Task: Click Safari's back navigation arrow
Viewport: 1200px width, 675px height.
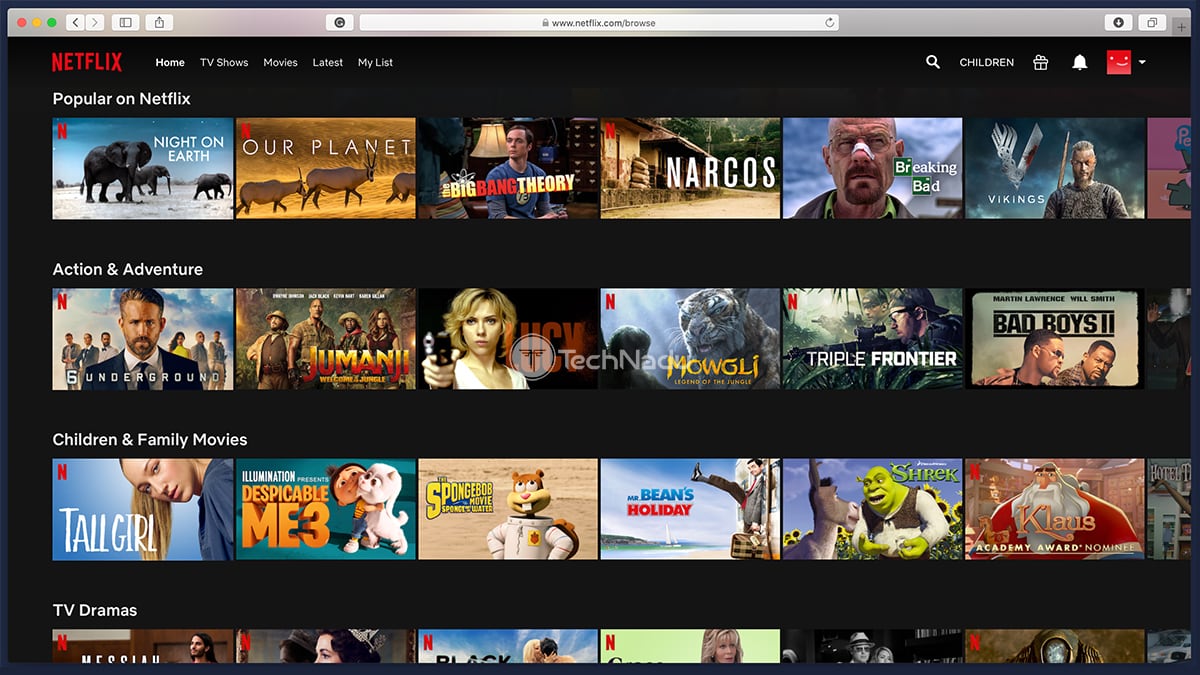Action: pos(74,21)
